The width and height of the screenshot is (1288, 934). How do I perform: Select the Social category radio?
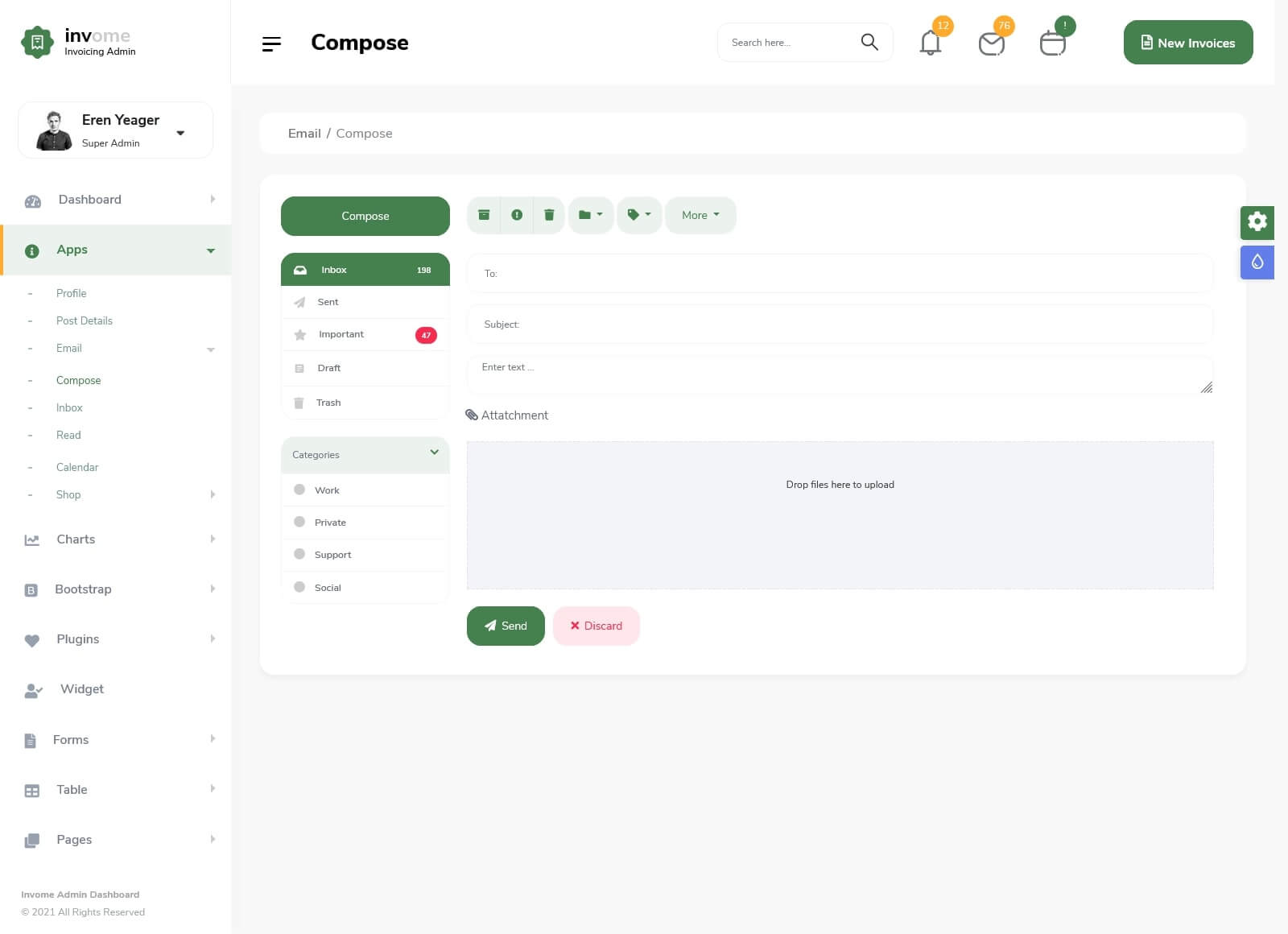(x=299, y=587)
